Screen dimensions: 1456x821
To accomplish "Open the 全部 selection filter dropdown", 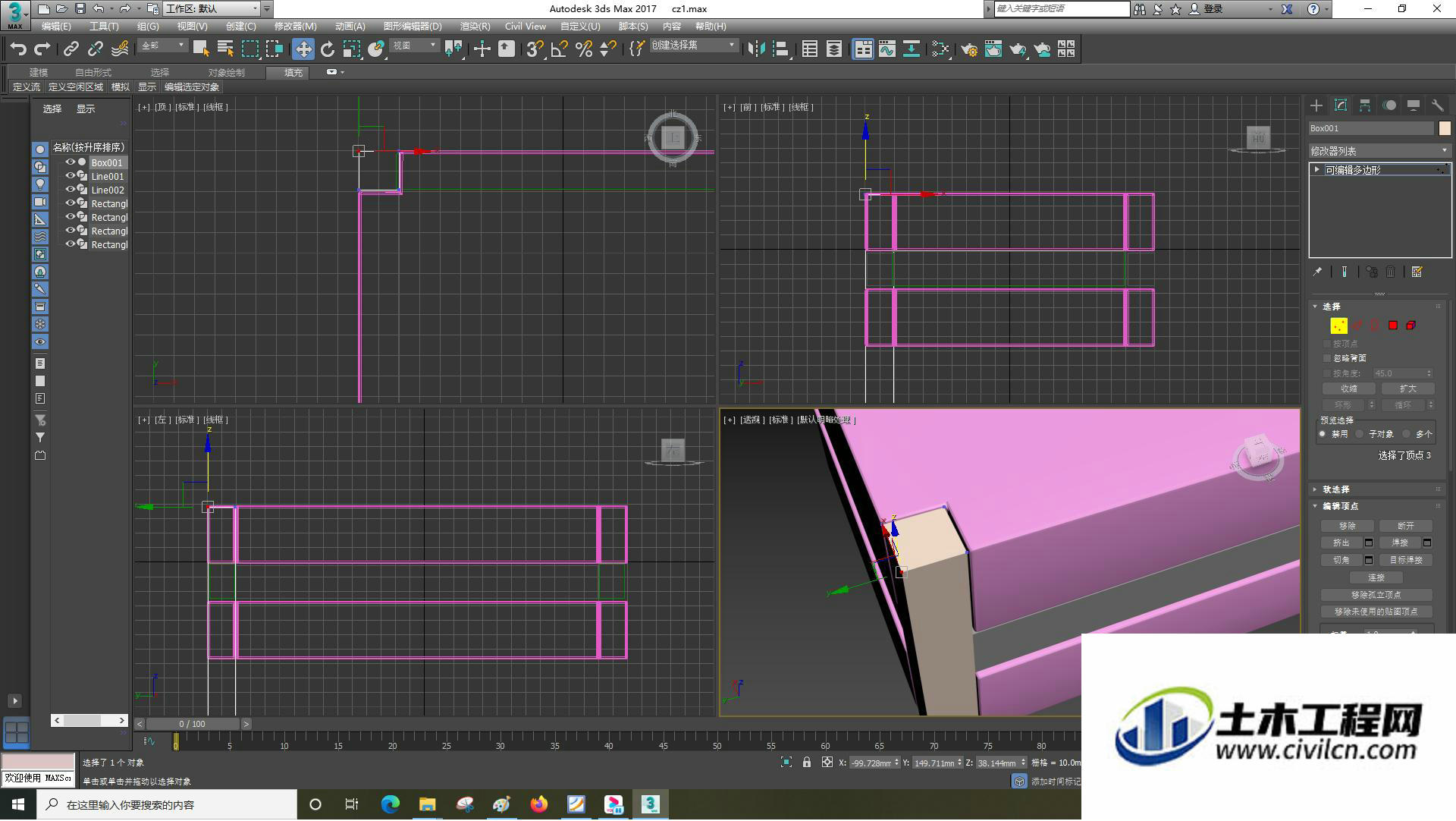I will (x=162, y=46).
